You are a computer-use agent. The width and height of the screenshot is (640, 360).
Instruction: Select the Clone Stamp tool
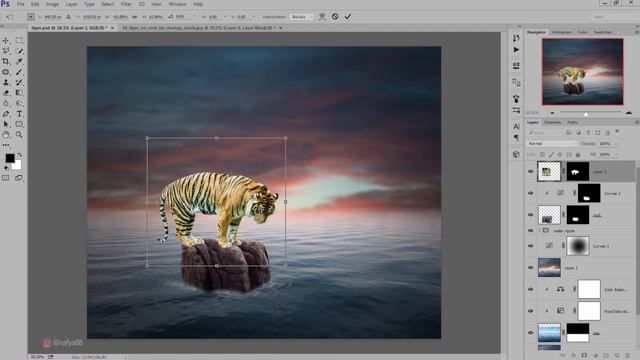pos(6,82)
